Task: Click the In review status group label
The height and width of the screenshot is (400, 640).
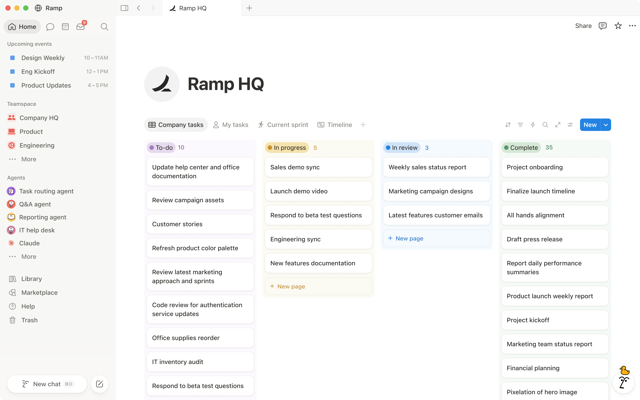Action: tap(402, 148)
